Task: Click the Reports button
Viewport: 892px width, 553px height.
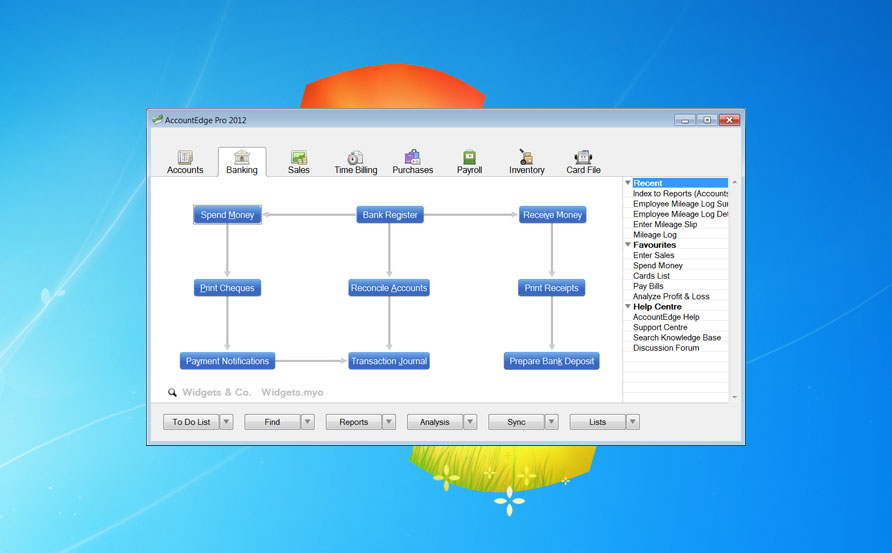Action: click(x=353, y=422)
